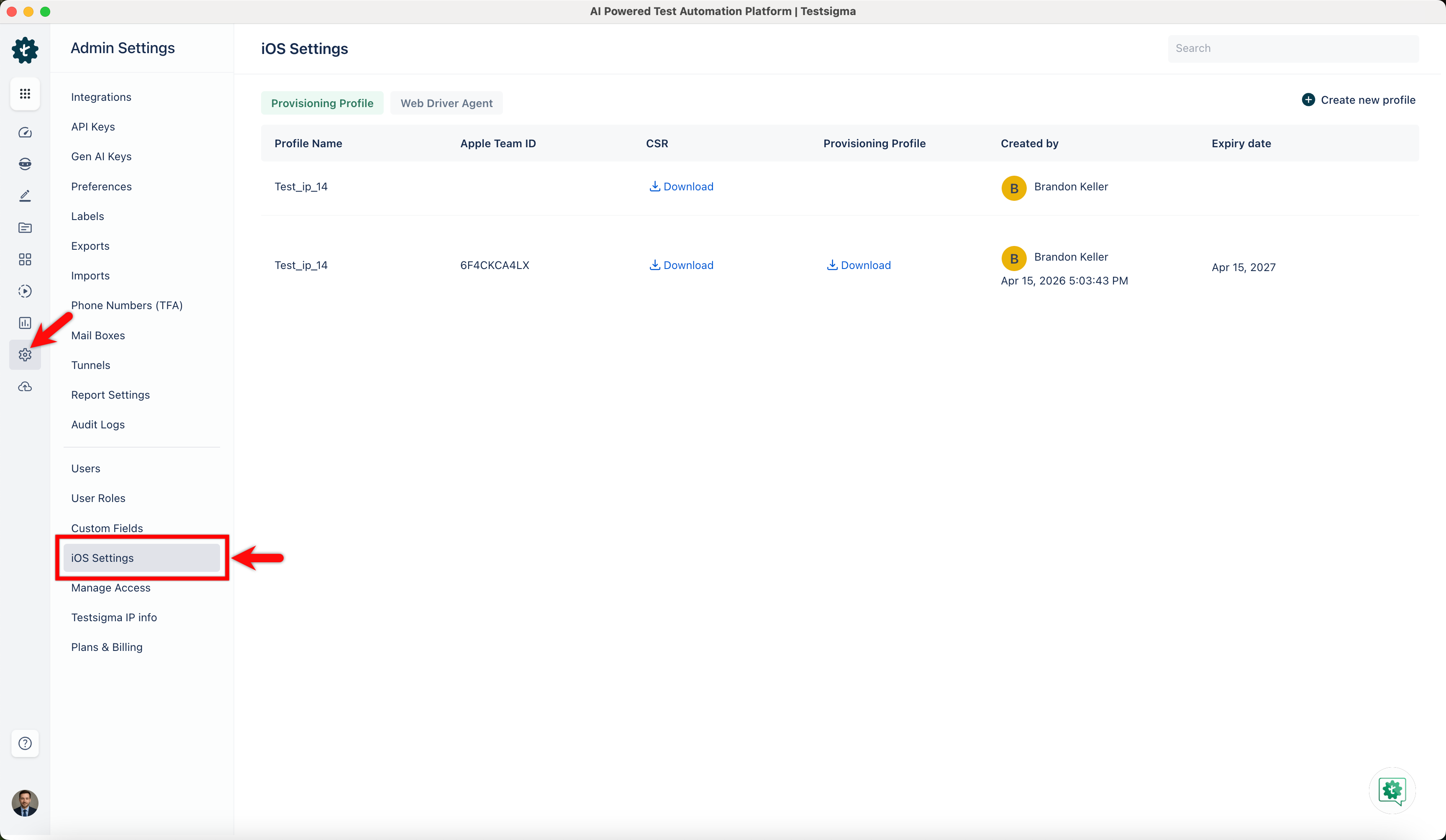The width and height of the screenshot is (1446, 840).
Task: Click the Profile Name column header
Action: click(x=308, y=143)
